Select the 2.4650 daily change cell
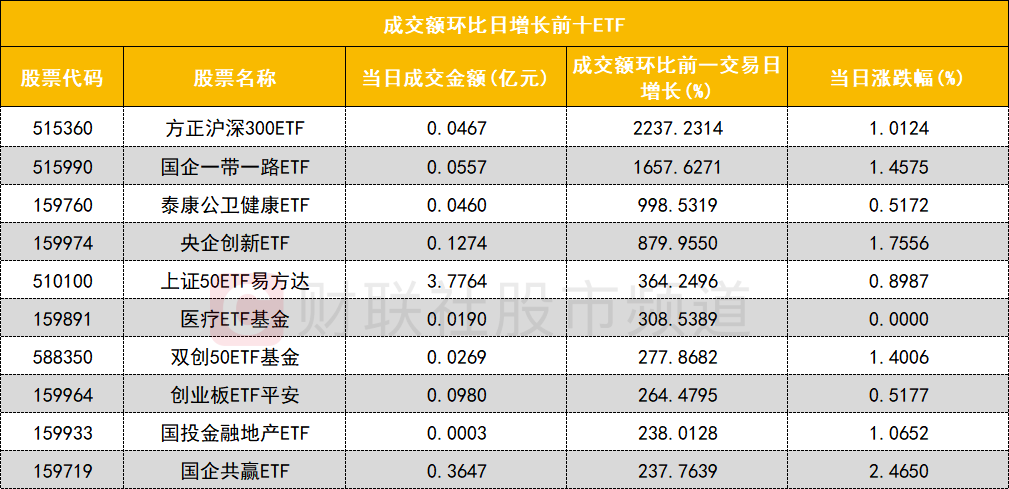1009x489 pixels. pyautogui.click(x=895, y=470)
